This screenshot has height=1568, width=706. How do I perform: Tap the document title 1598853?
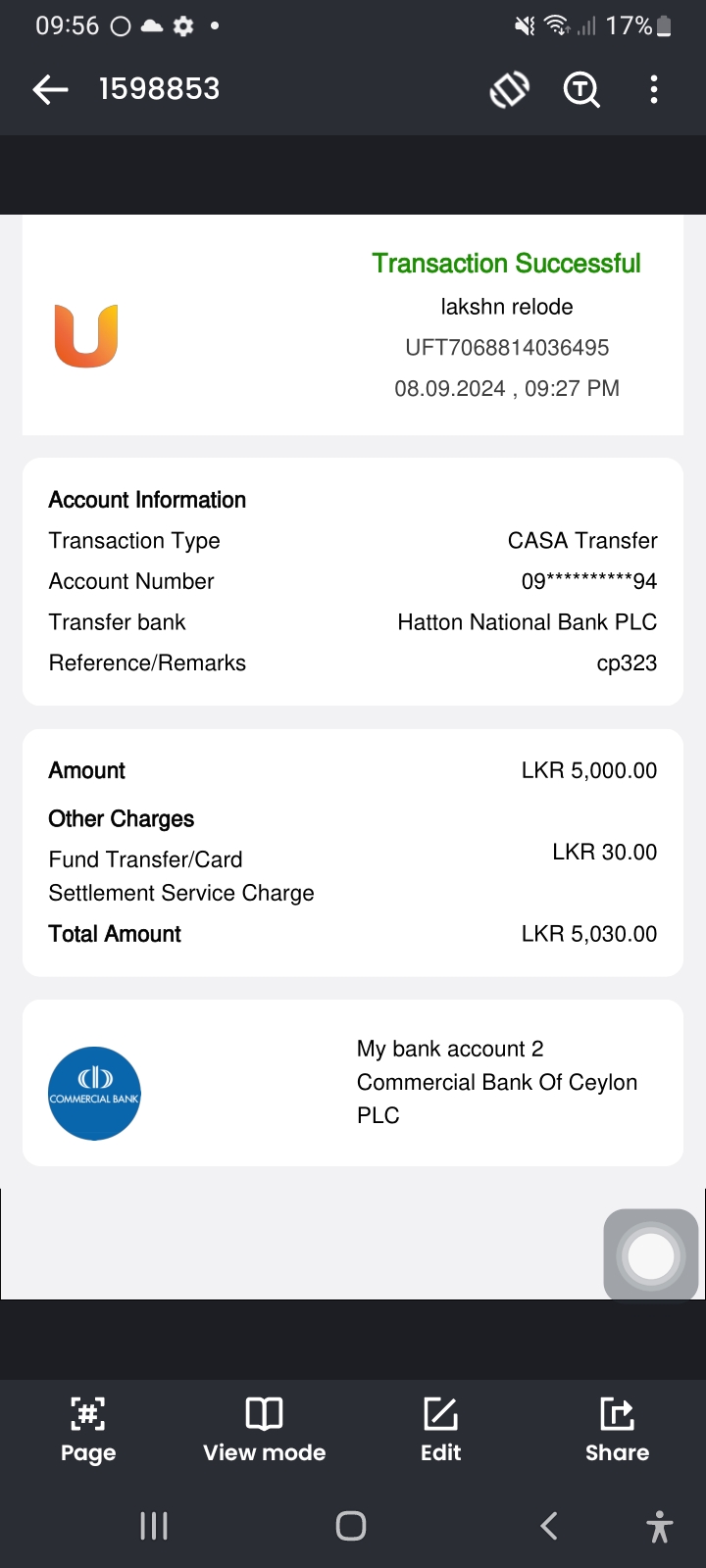point(159,89)
